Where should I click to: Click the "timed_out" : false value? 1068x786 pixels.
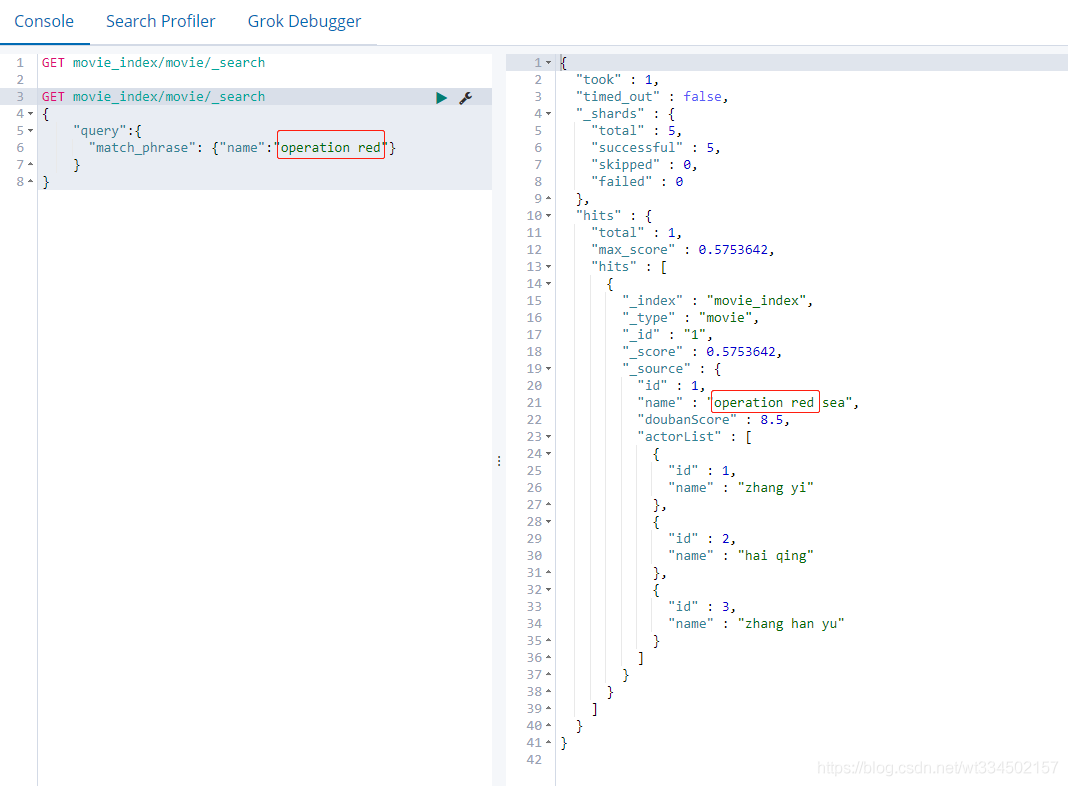point(703,97)
